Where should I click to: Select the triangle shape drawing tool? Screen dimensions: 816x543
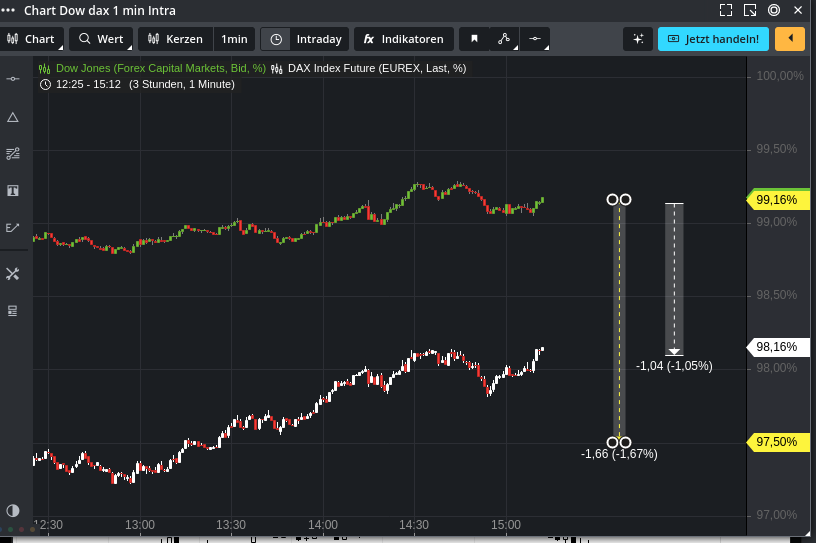[13, 117]
